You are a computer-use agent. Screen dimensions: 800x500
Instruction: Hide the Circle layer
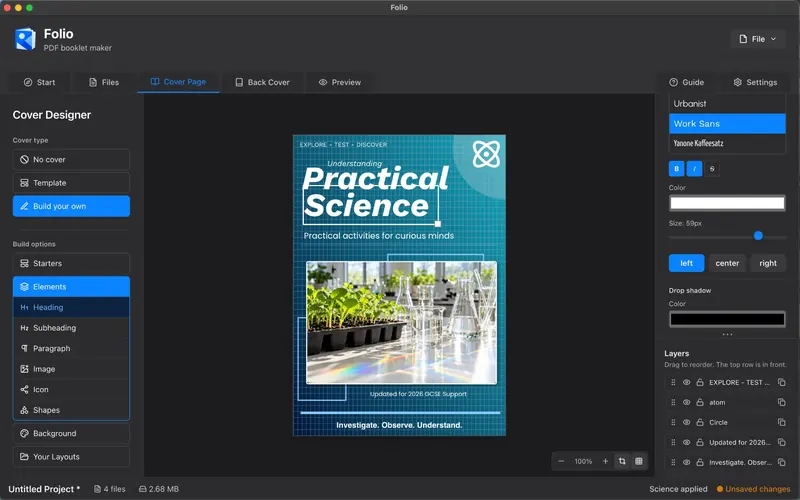pos(686,422)
